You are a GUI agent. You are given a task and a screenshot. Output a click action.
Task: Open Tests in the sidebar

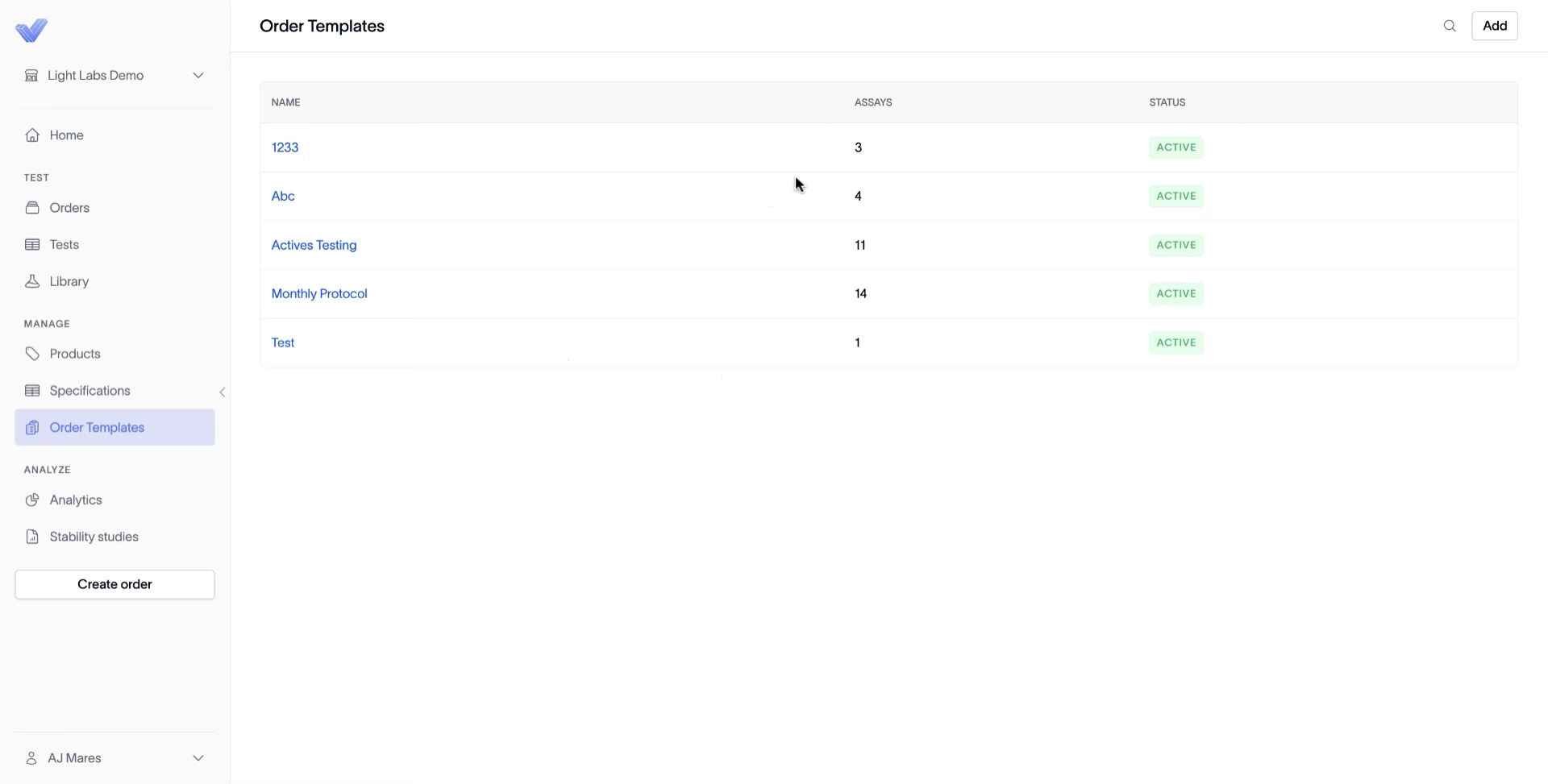pyautogui.click(x=114, y=245)
